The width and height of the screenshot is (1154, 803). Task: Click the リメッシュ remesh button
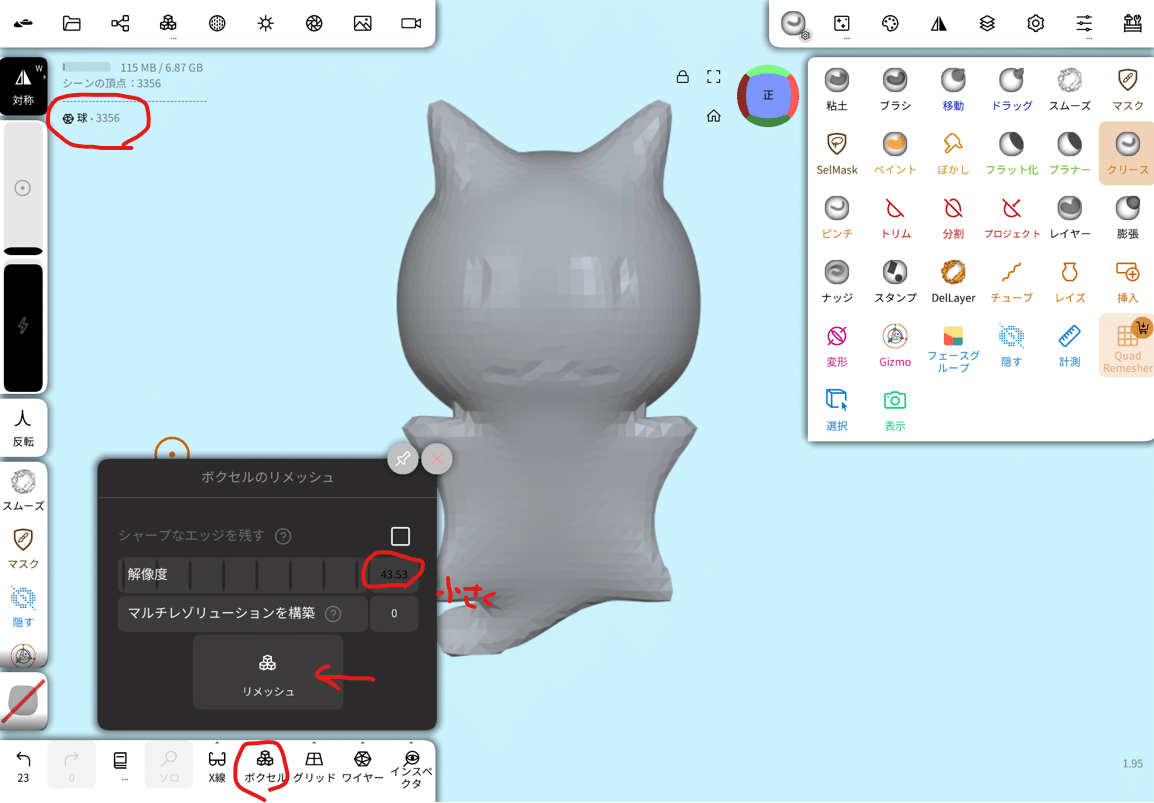click(x=268, y=673)
